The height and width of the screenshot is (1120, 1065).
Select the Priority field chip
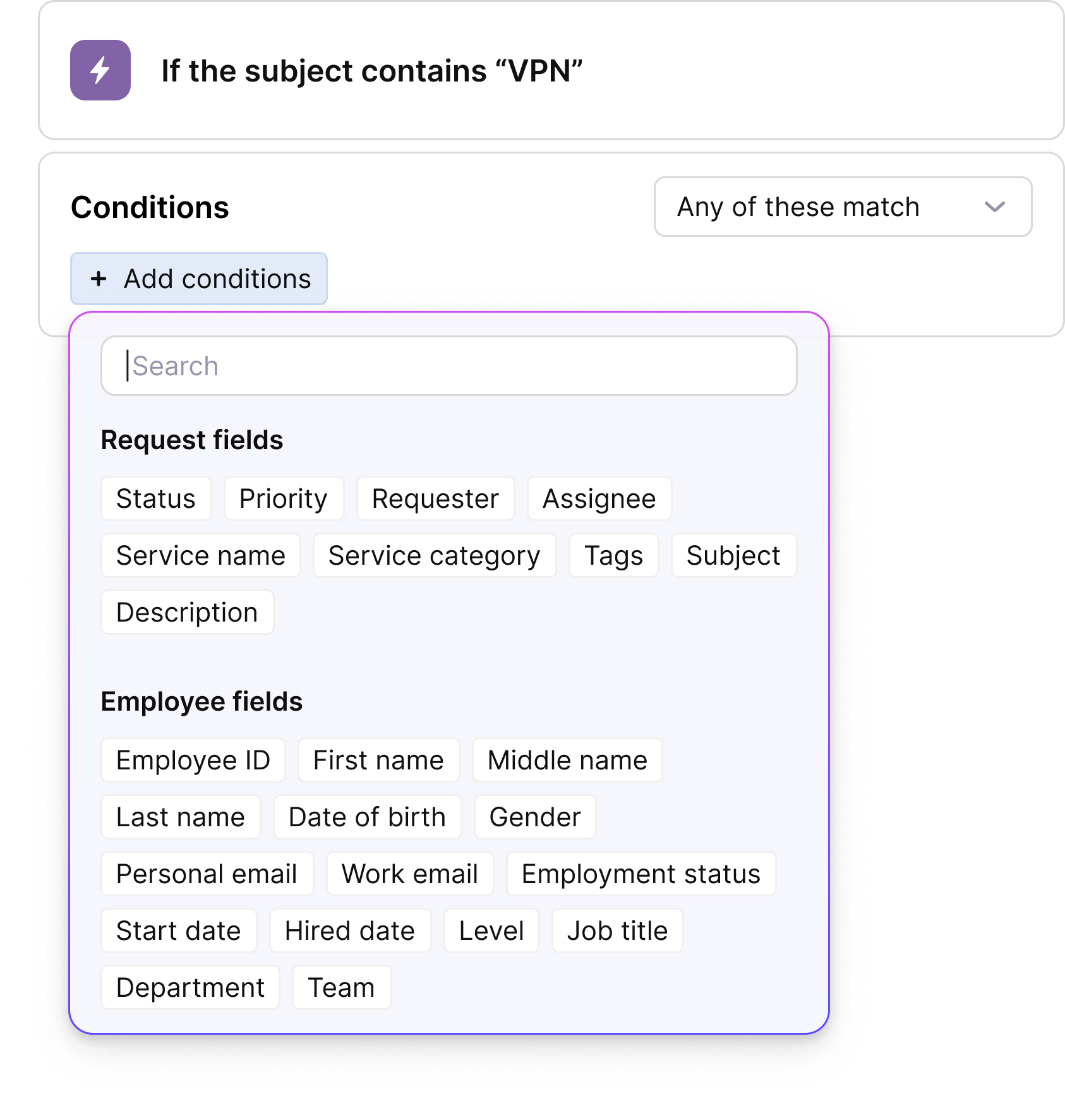(x=283, y=498)
